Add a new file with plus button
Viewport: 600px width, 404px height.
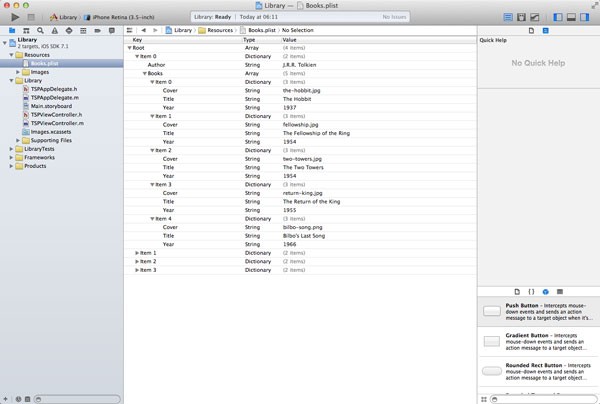5,399
